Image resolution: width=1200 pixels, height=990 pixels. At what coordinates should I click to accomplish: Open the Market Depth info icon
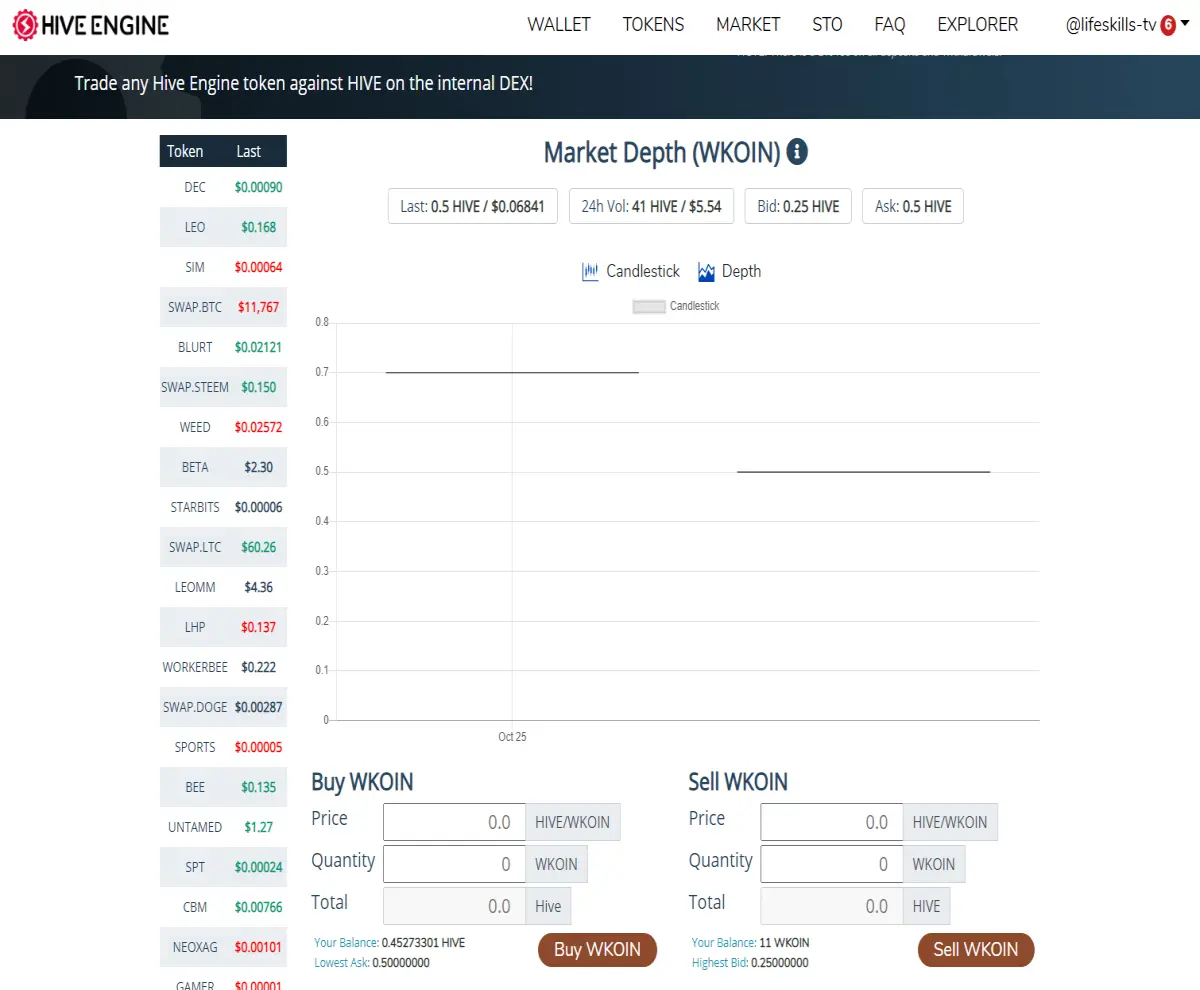tap(797, 152)
